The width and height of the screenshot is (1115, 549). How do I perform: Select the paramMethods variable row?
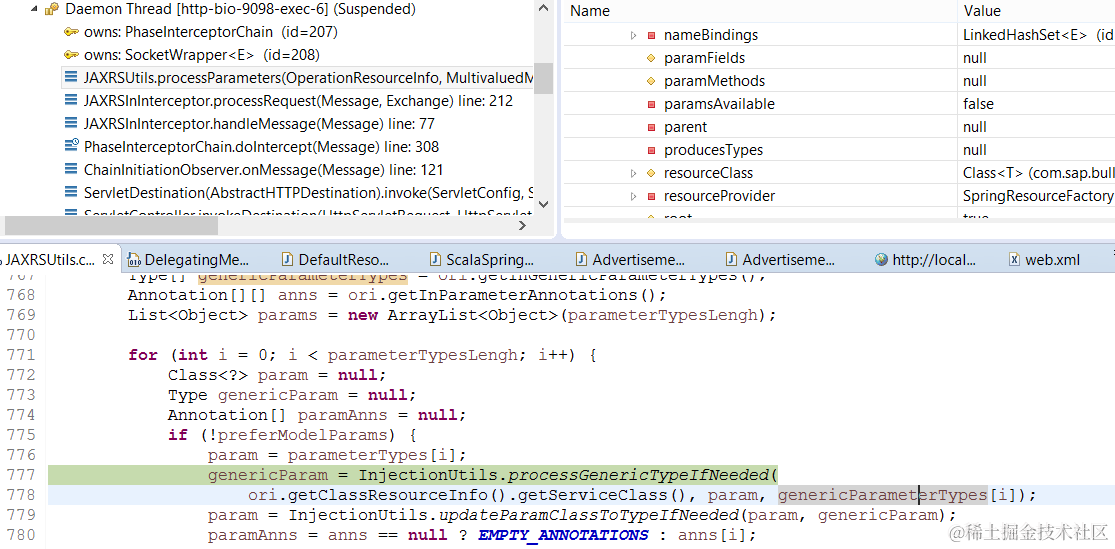tap(839, 81)
